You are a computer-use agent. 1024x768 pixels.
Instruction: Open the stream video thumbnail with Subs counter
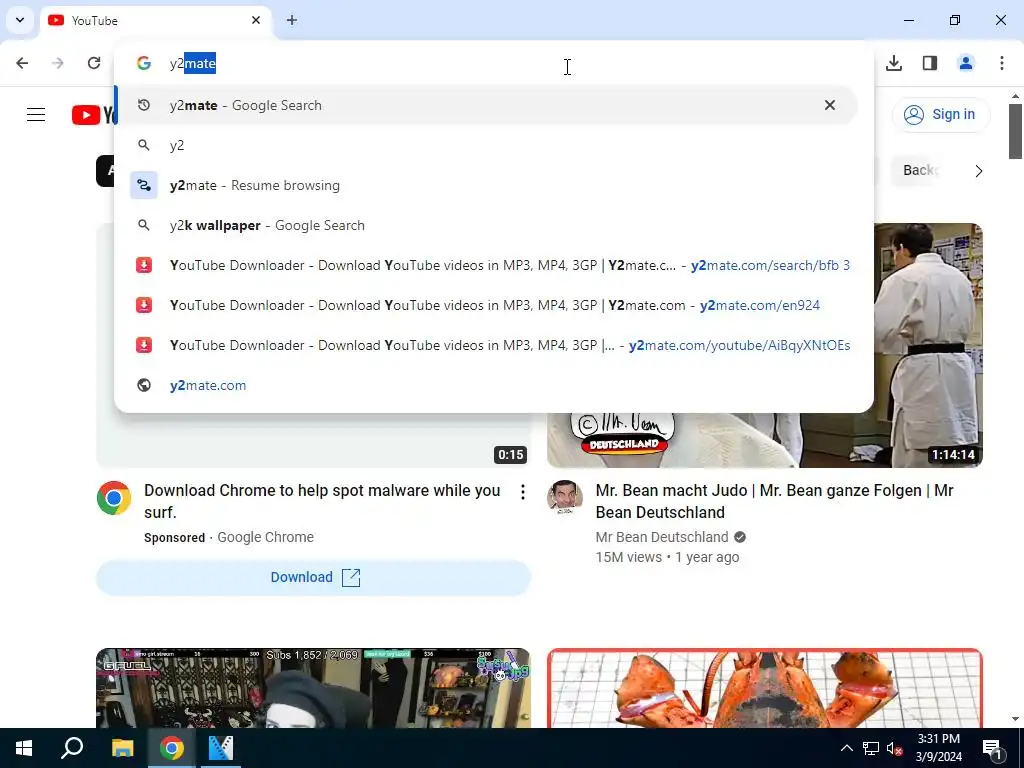313,688
